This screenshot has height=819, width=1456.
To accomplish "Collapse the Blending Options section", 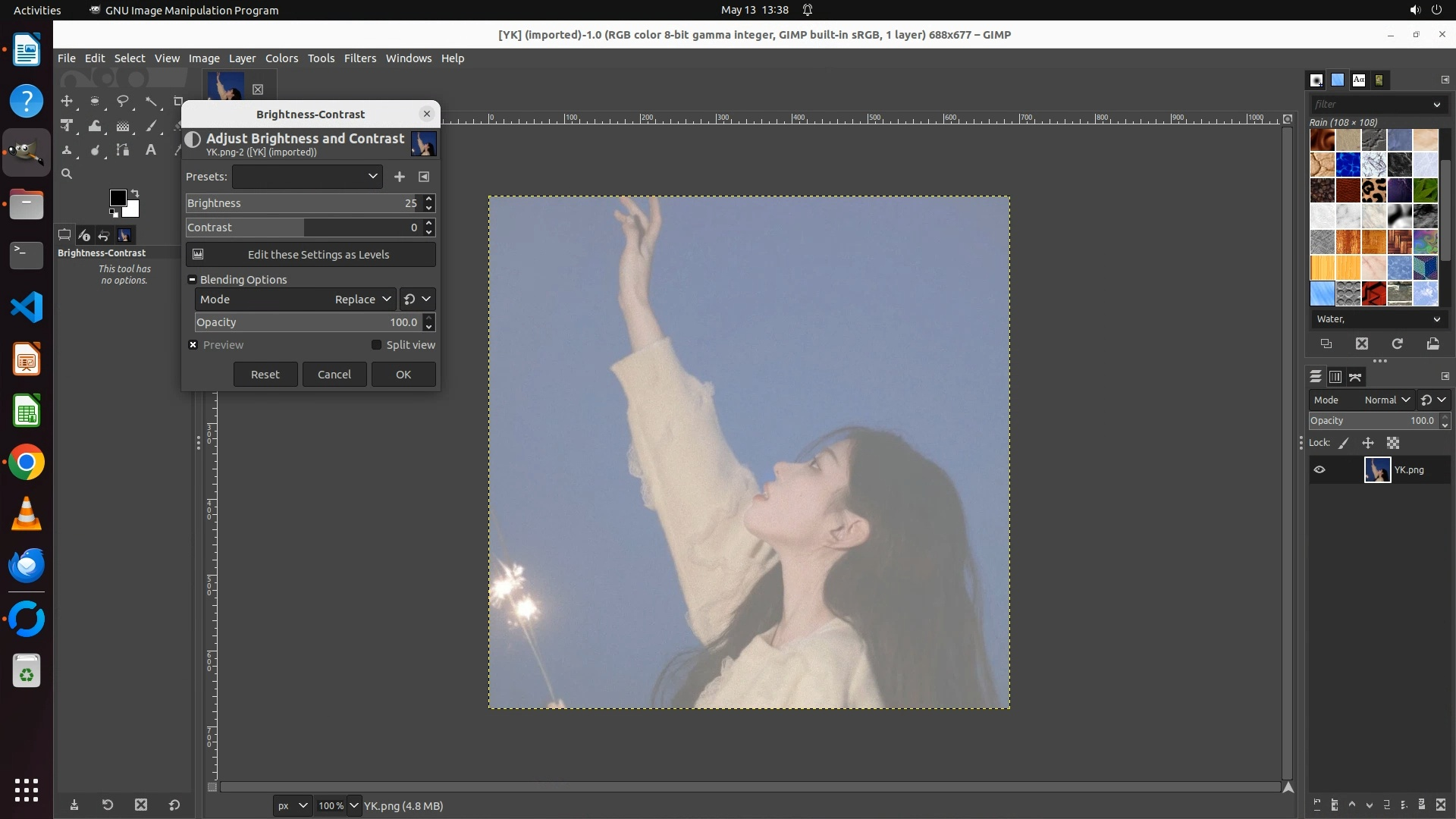I will pyautogui.click(x=193, y=280).
